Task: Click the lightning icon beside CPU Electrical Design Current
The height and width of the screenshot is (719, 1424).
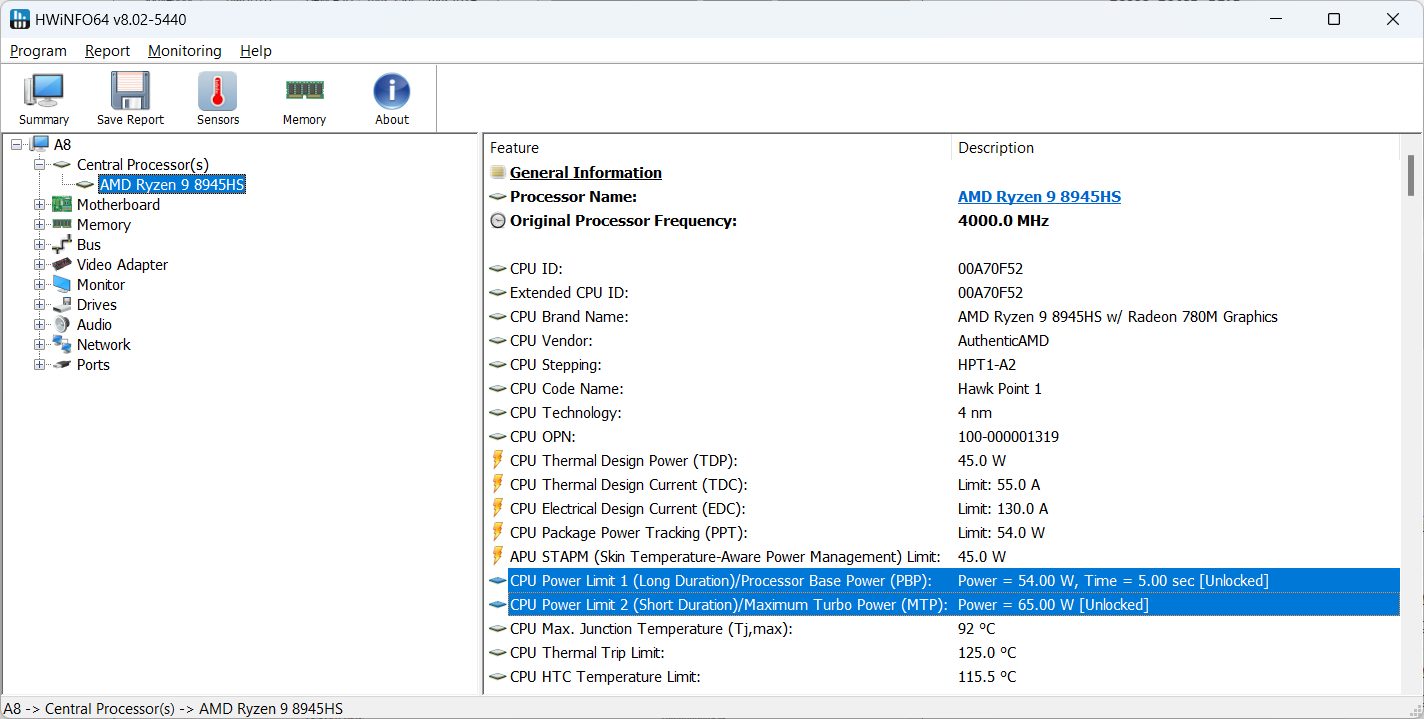Action: (x=498, y=508)
